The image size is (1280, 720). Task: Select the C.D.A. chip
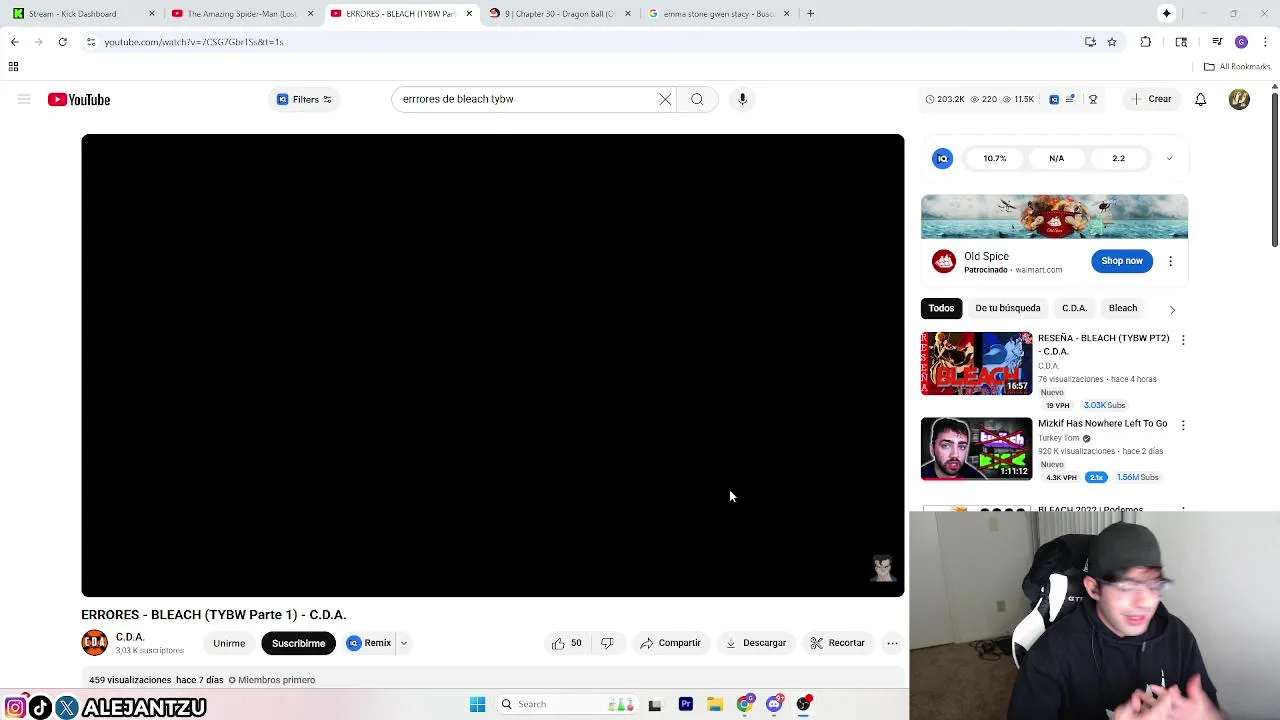(1074, 308)
